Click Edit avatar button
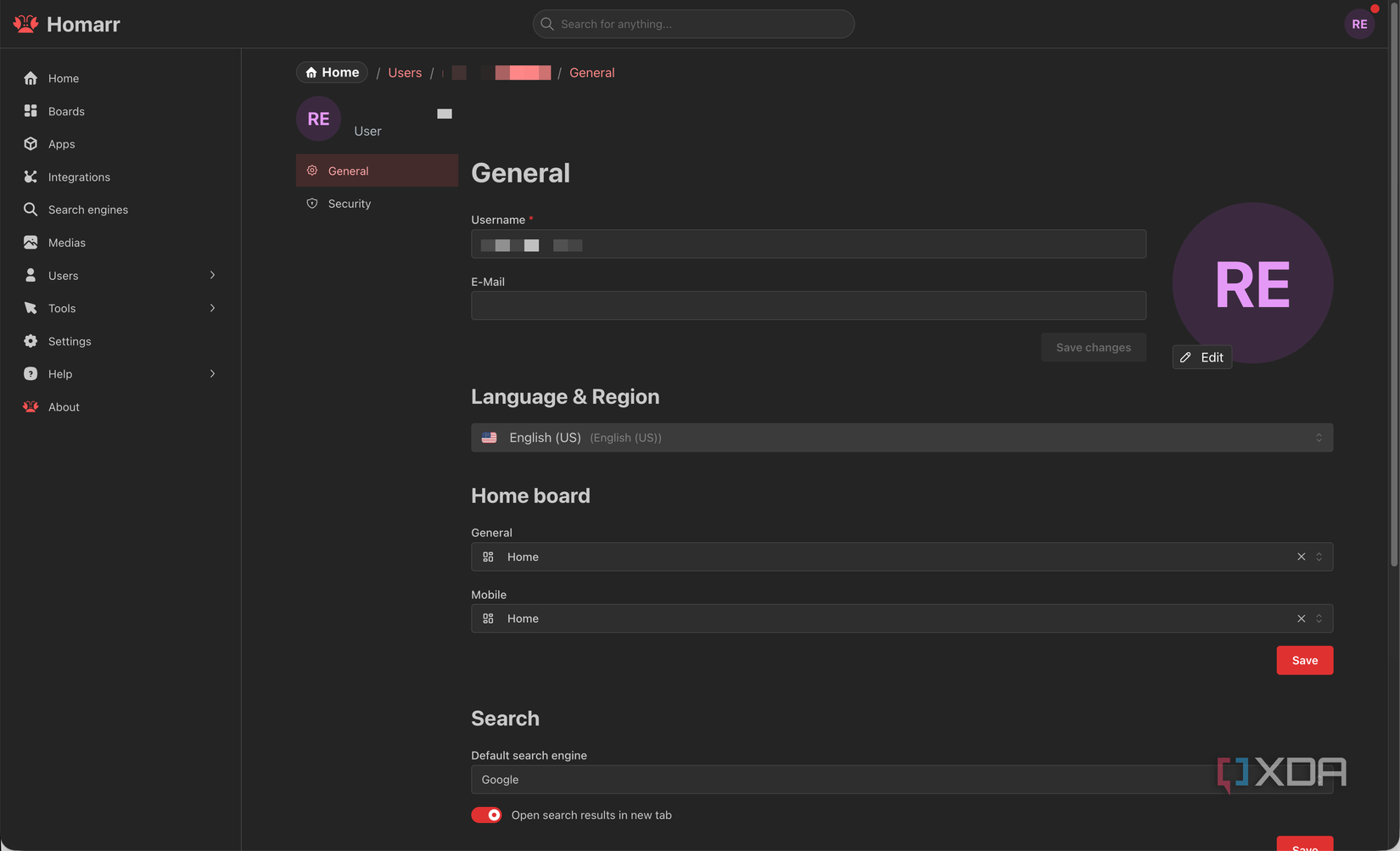The height and width of the screenshot is (851, 1400). [x=1202, y=357]
